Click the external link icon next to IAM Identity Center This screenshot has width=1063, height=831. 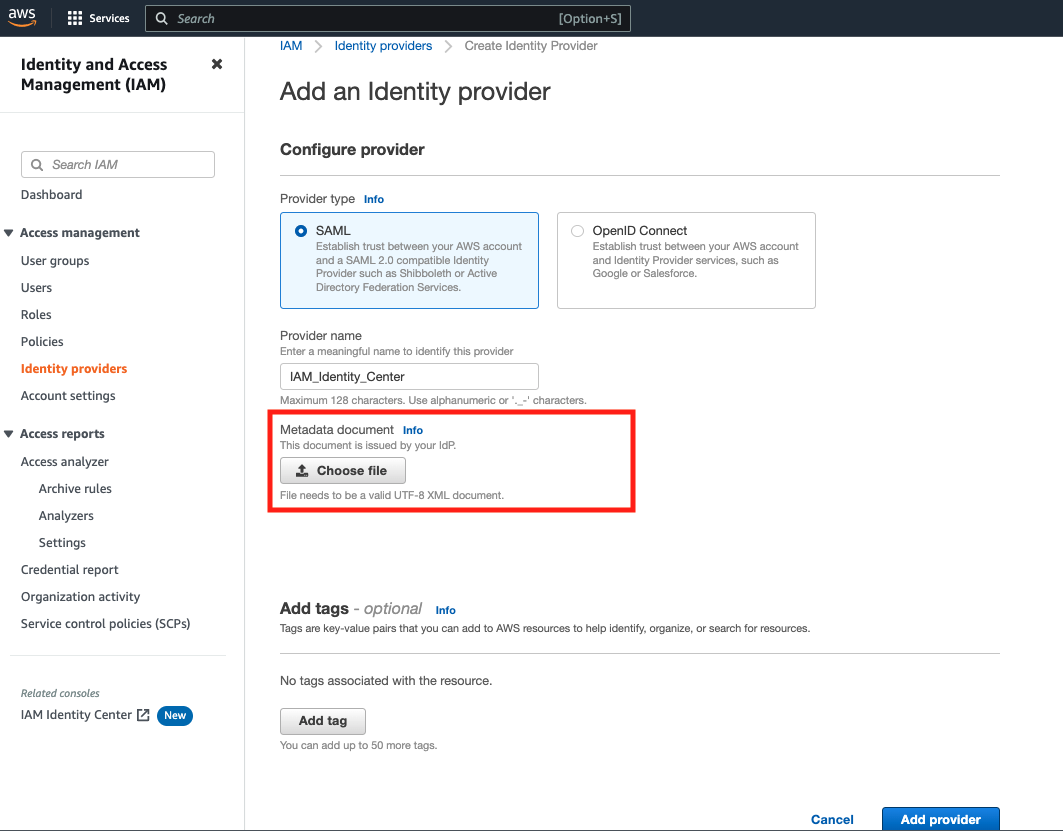(143, 714)
